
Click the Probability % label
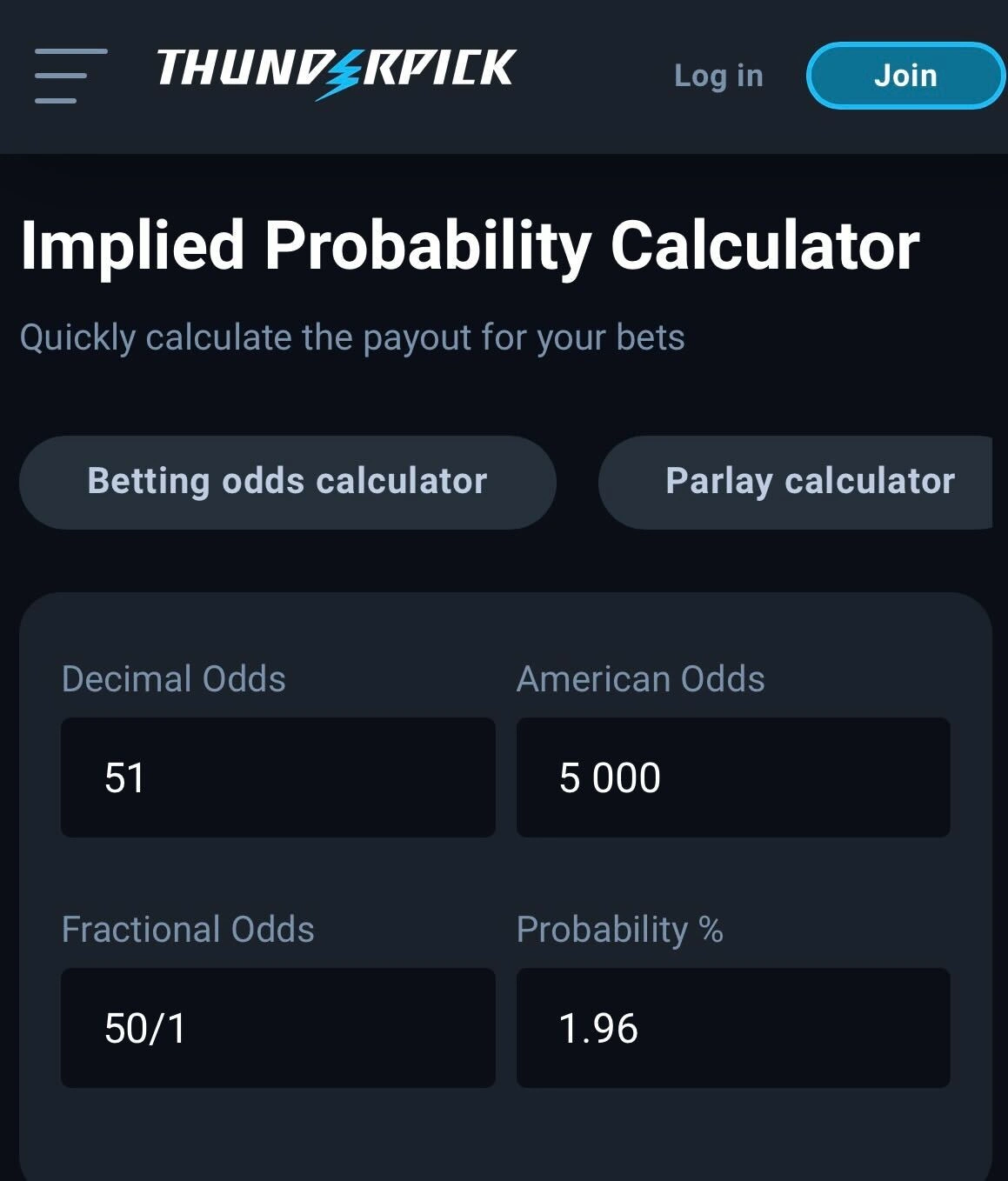tap(621, 929)
